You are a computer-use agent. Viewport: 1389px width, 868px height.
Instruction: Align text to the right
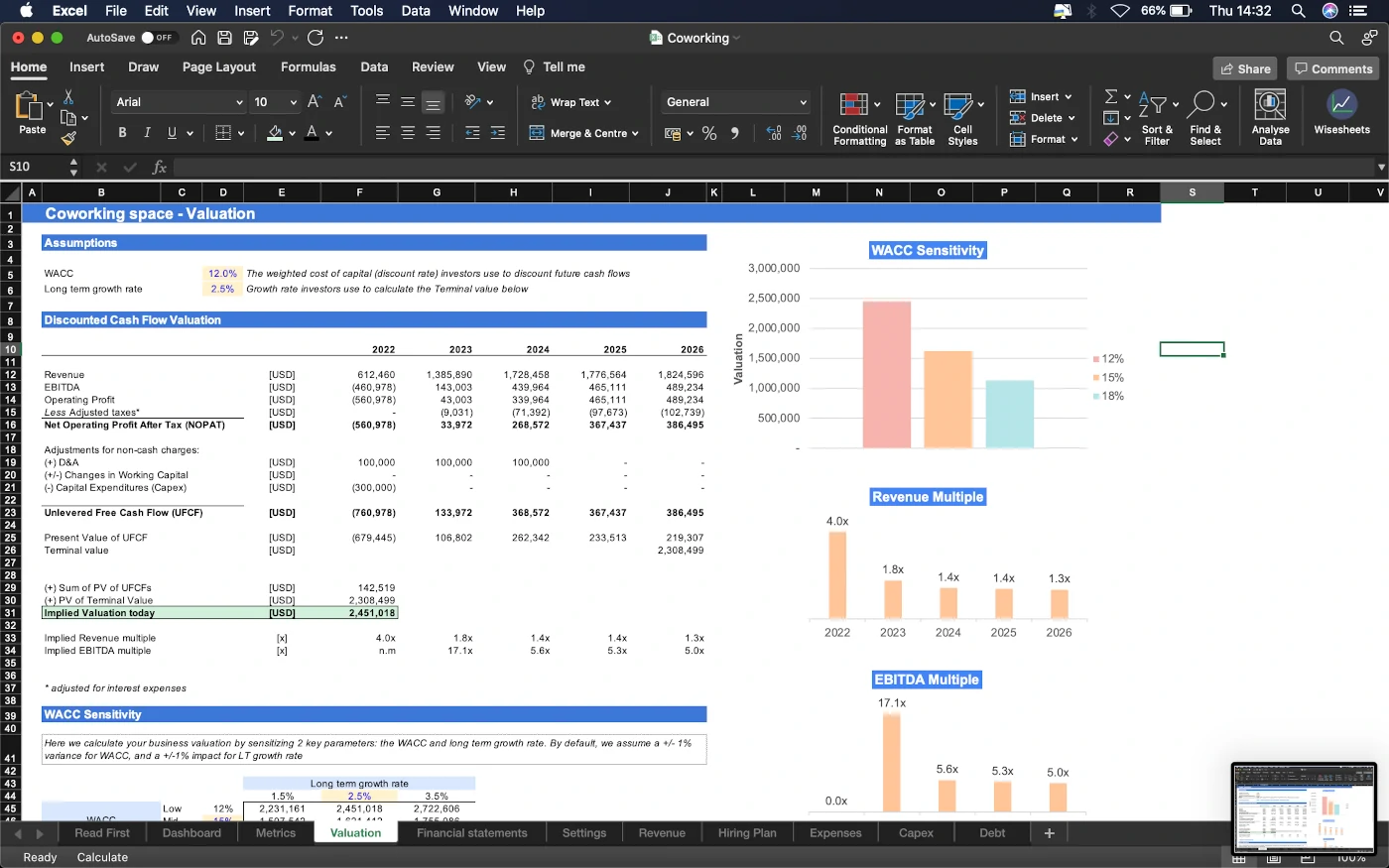point(433,132)
